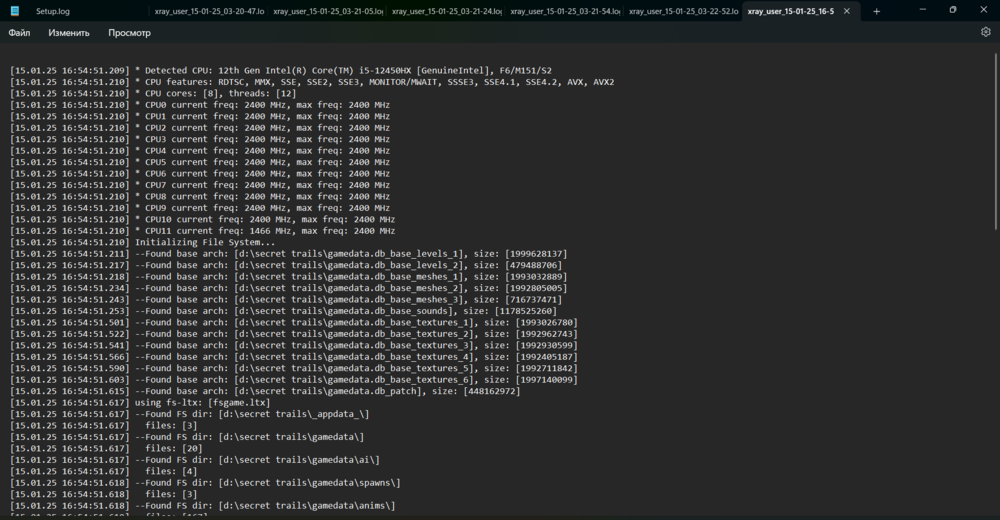Click the Found FS dir gamedata\anims line

click(202, 506)
